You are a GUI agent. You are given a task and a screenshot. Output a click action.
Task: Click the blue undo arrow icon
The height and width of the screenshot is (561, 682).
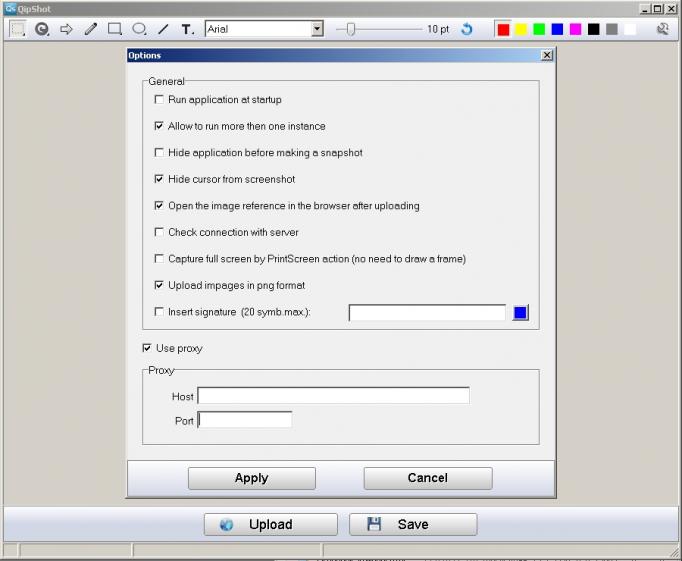pos(467,29)
